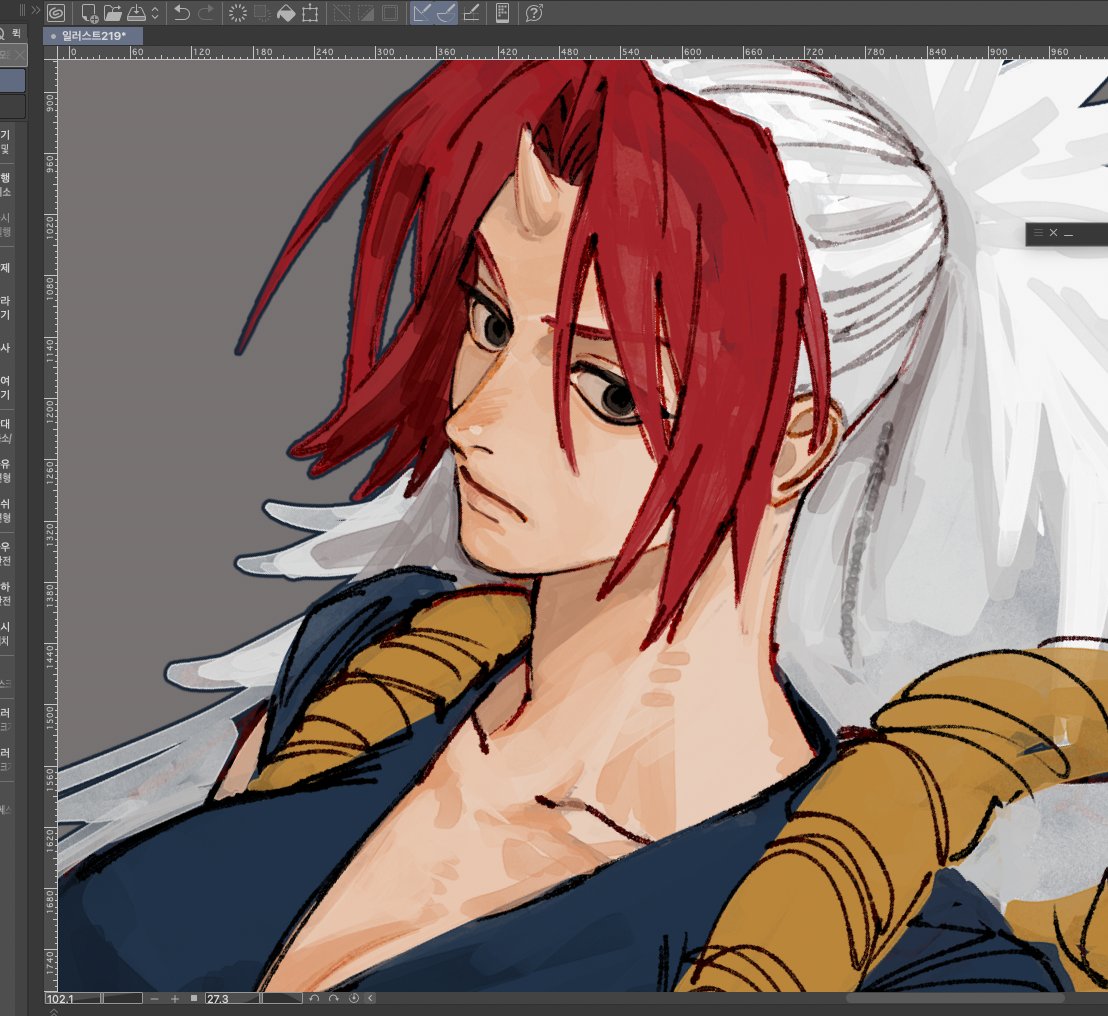The height and width of the screenshot is (1016, 1108).
Task: Create a new canvas with New icon
Action: [89, 13]
